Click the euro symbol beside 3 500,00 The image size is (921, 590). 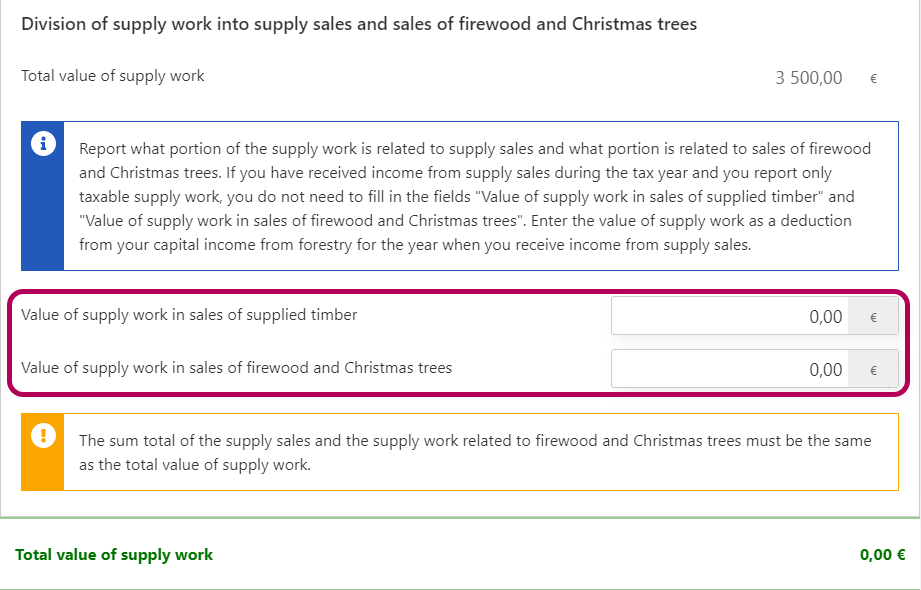coord(873,77)
